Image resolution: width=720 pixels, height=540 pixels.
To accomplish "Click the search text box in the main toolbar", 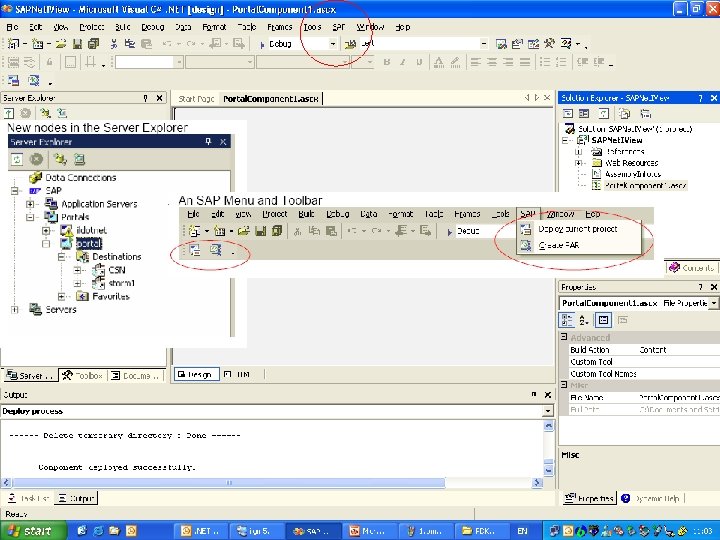I will pos(419,44).
